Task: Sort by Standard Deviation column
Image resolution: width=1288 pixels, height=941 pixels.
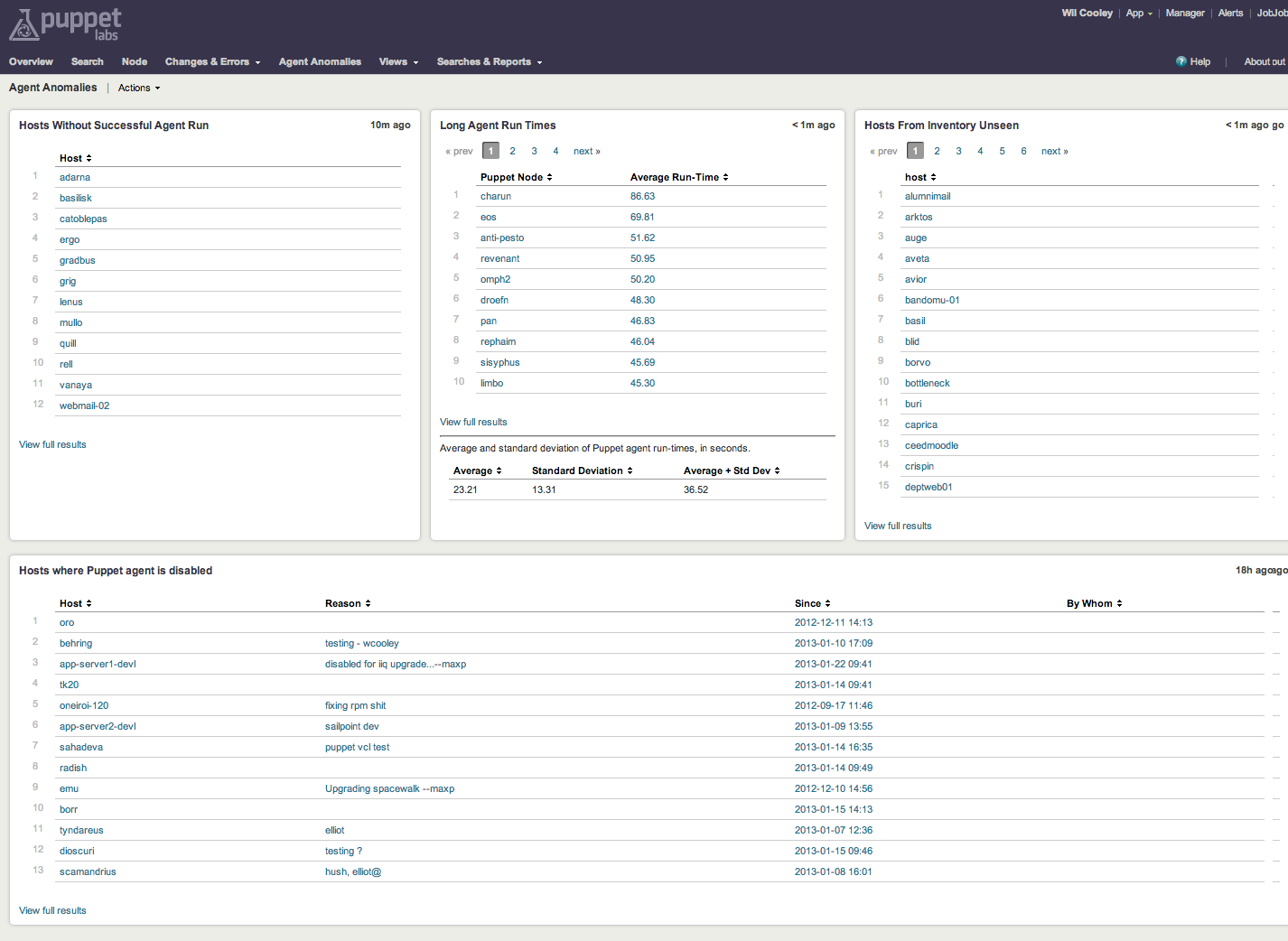Action: tap(582, 470)
